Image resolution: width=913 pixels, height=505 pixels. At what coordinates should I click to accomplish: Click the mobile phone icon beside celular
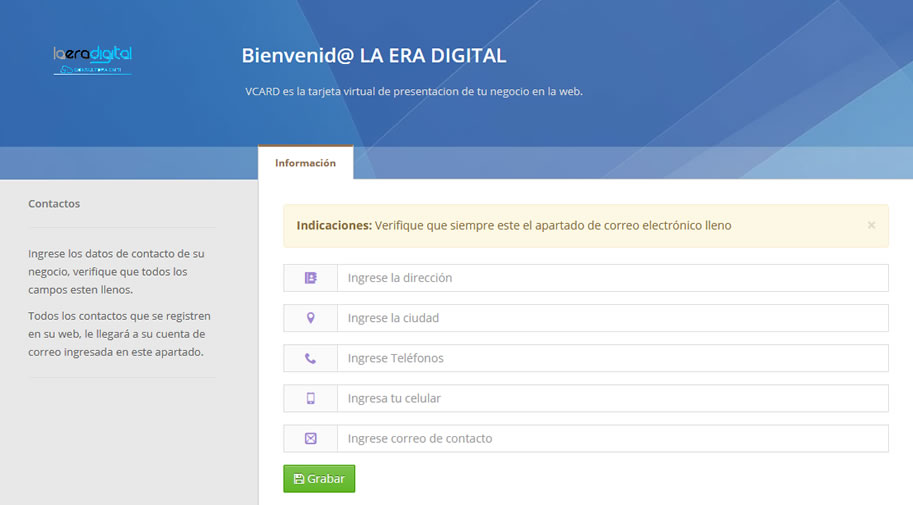(x=310, y=398)
